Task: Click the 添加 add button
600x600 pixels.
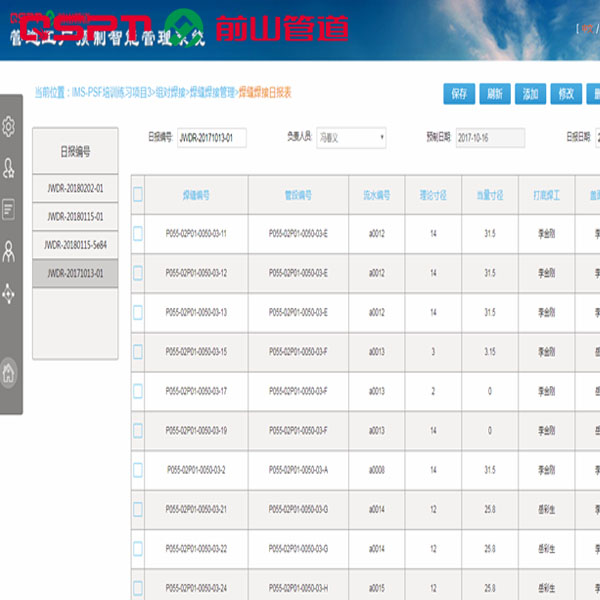Action: click(x=529, y=94)
